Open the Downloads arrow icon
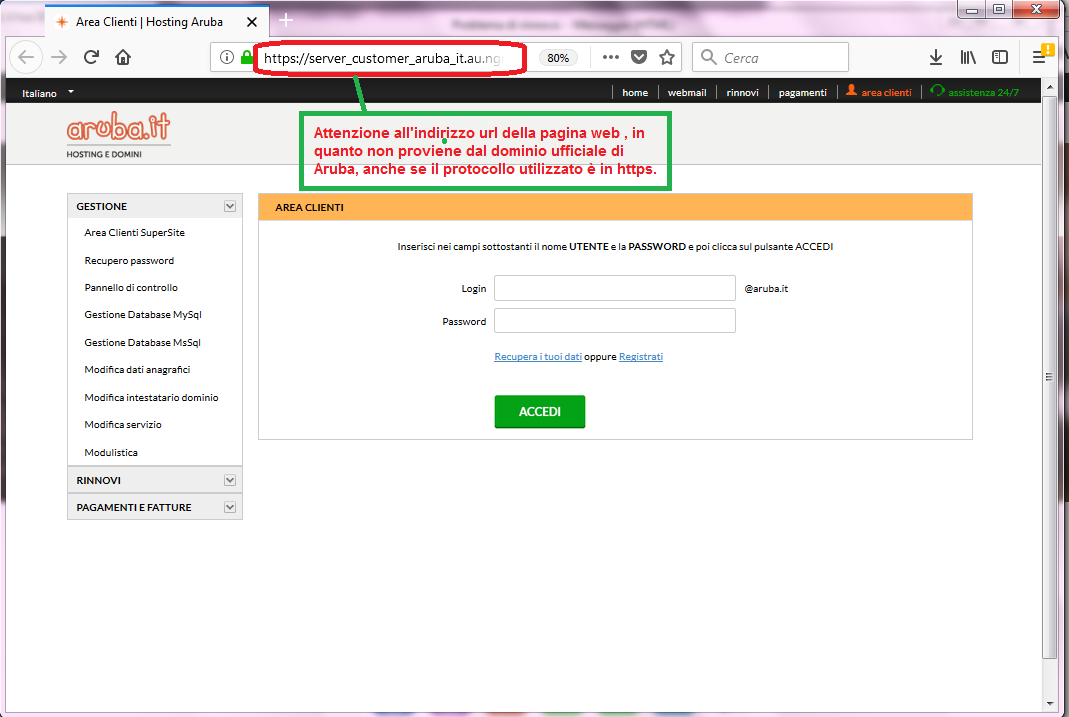1069x717 pixels. click(936, 57)
